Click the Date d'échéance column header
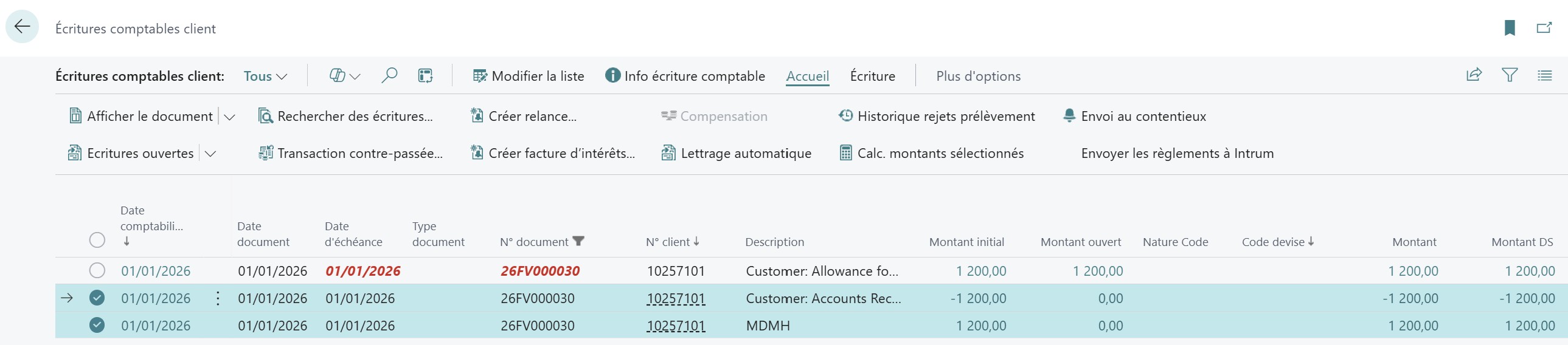This screenshot has height=345, width=1568. coord(353,234)
